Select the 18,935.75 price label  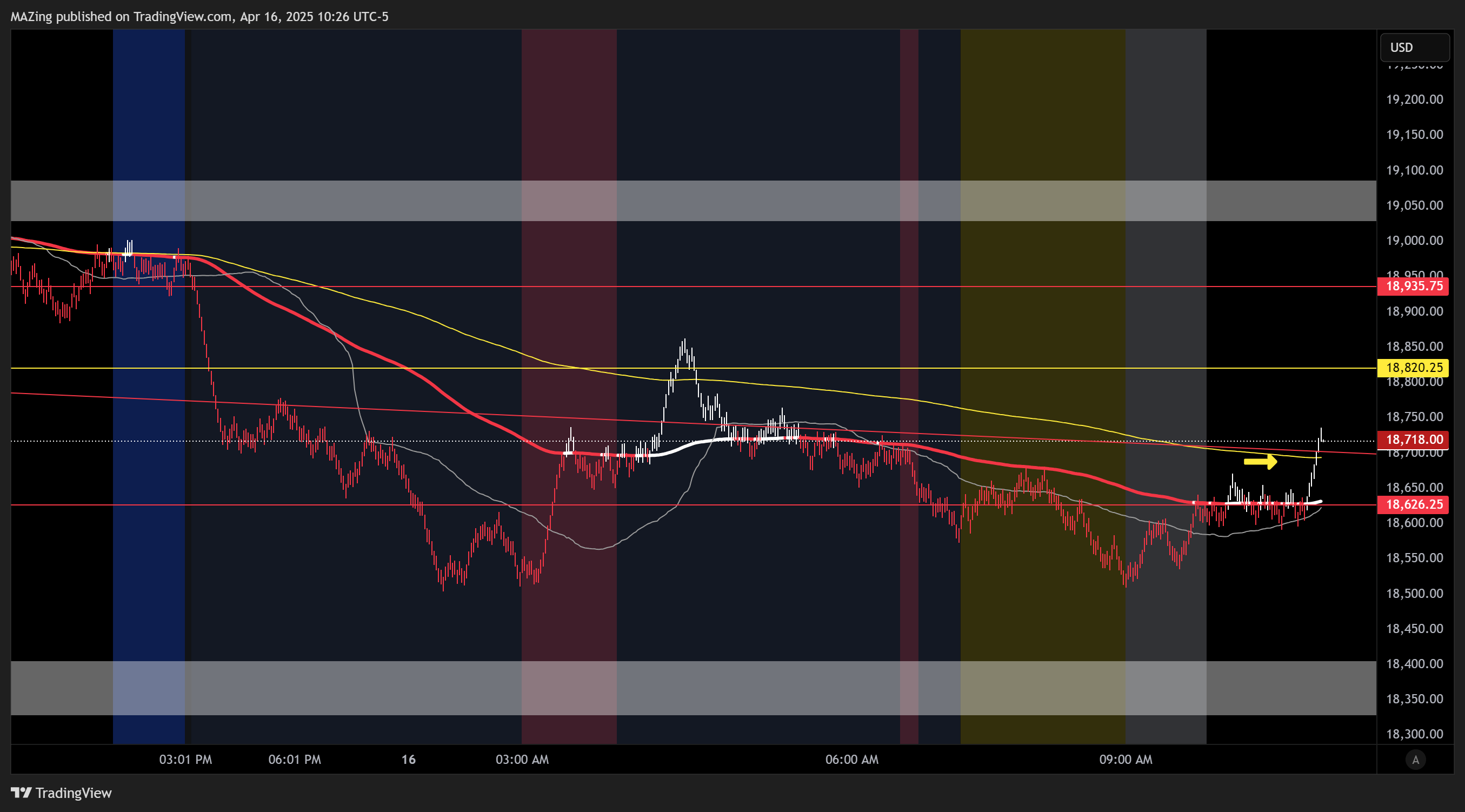tap(1413, 286)
